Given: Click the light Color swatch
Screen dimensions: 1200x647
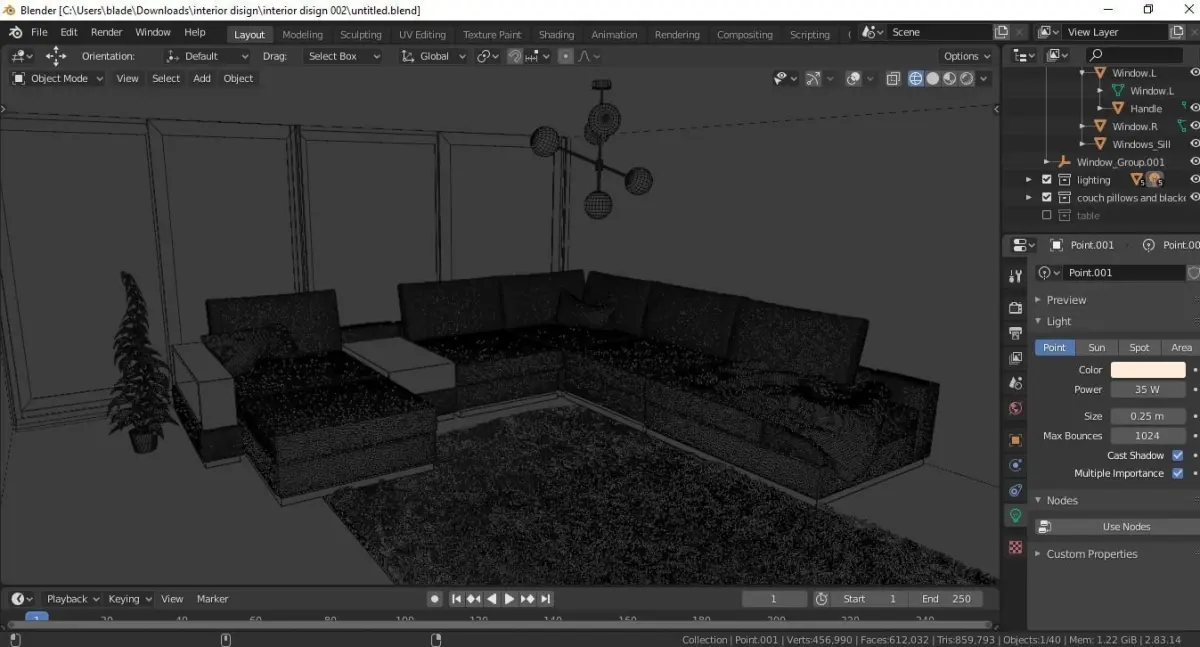Looking at the screenshot, I should click(1148, 370).
